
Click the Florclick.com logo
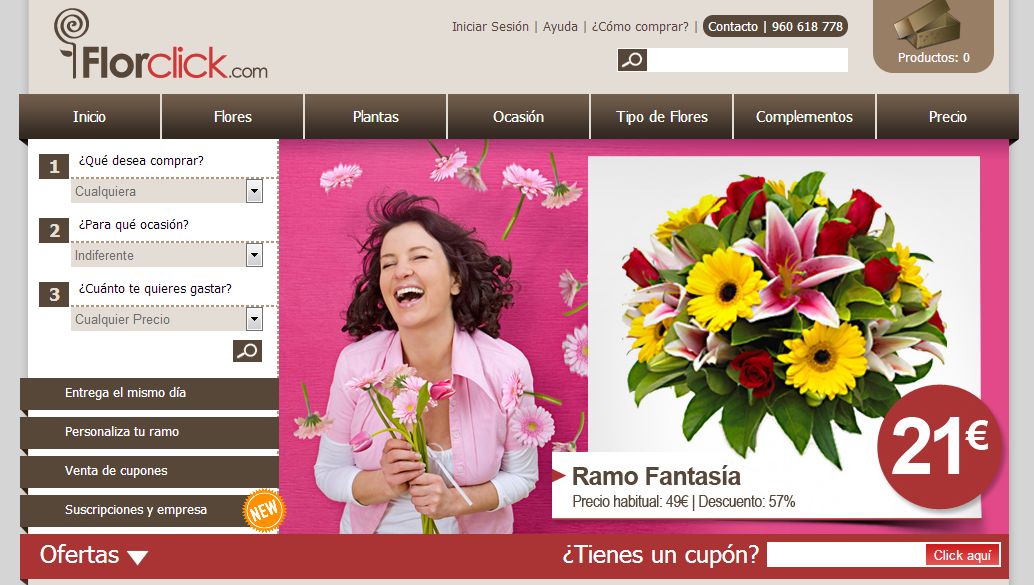pos(161,47)
